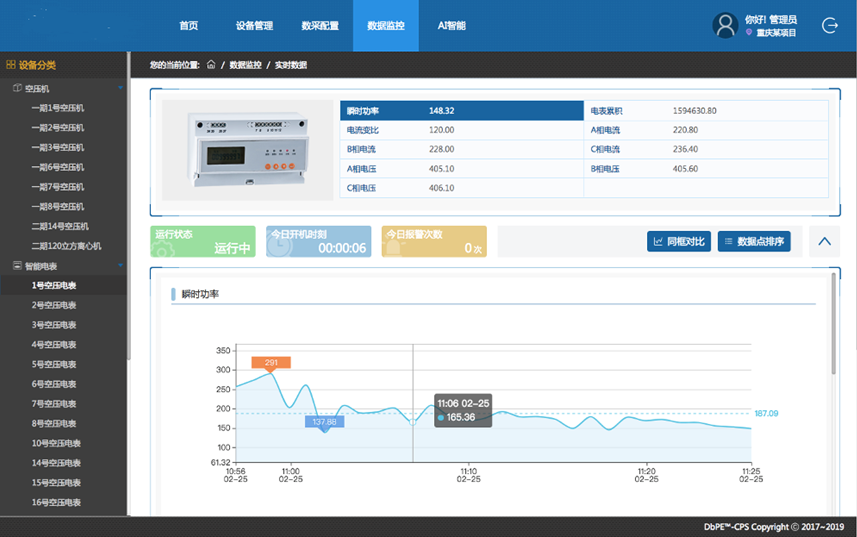The image size is (857, 537).
Task: Click the 同框对比 button
Action: [678, 241]
